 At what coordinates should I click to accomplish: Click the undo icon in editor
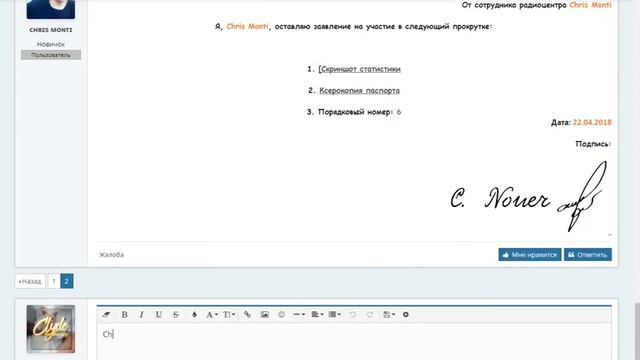[353, 314]
